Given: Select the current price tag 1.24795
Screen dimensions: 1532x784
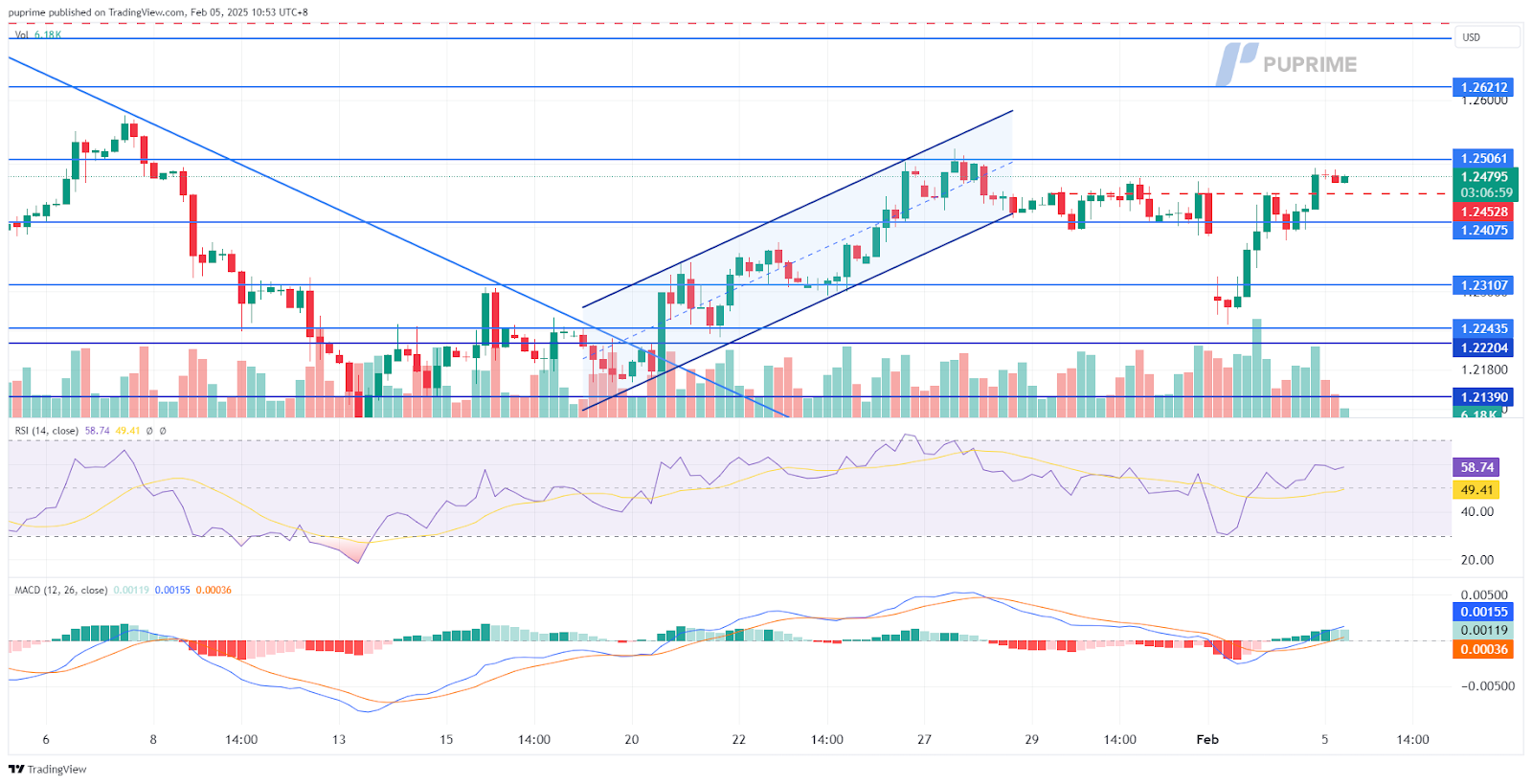Looking at the screenshot, I should click(x=1485, y=177).
